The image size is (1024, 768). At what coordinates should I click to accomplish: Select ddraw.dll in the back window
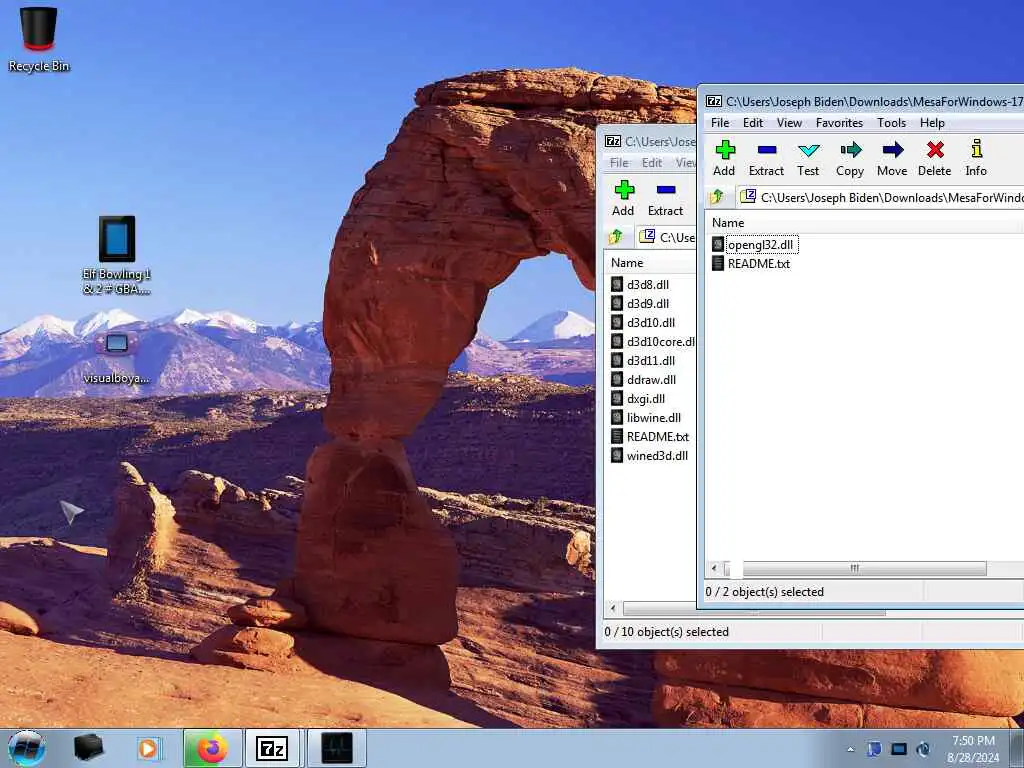(643, 379)
